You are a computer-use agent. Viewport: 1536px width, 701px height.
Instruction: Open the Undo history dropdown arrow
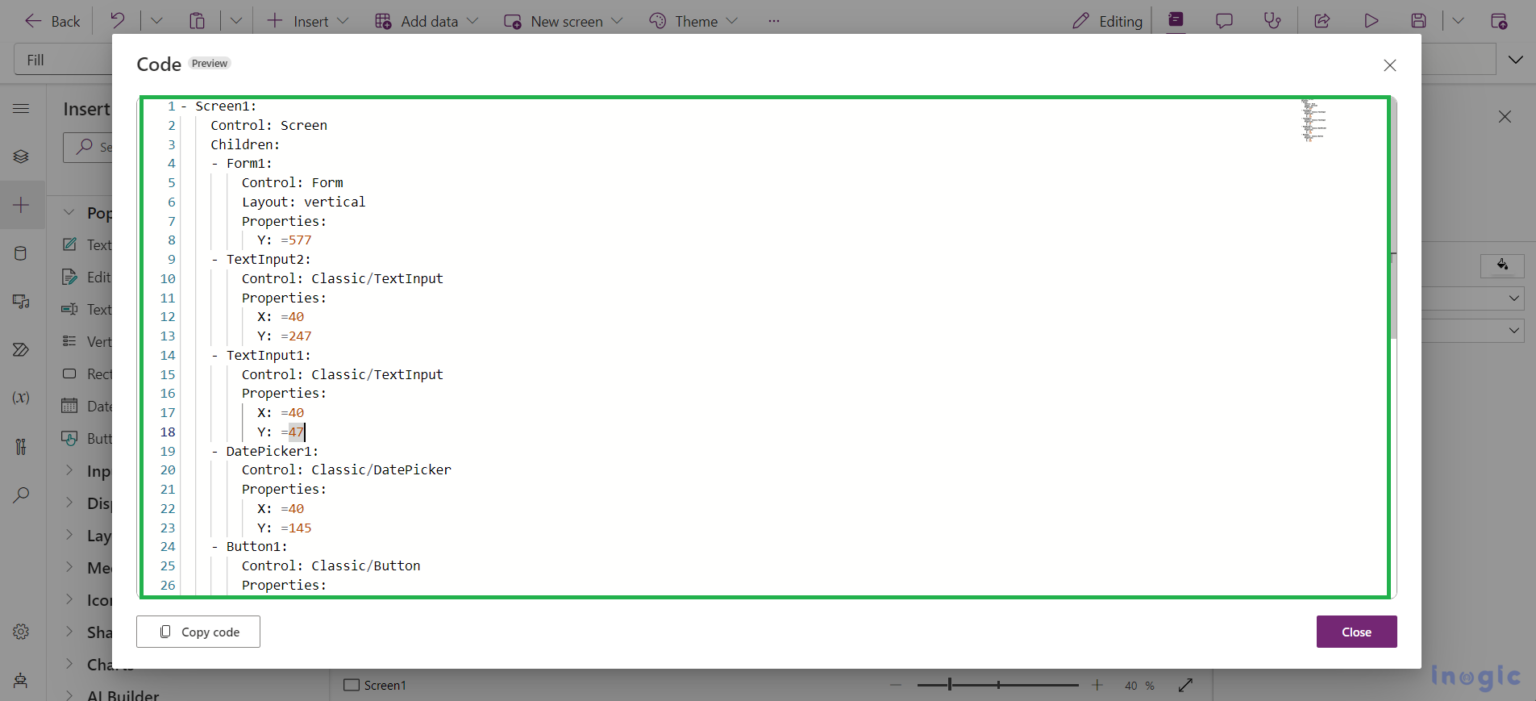[156, 21]
